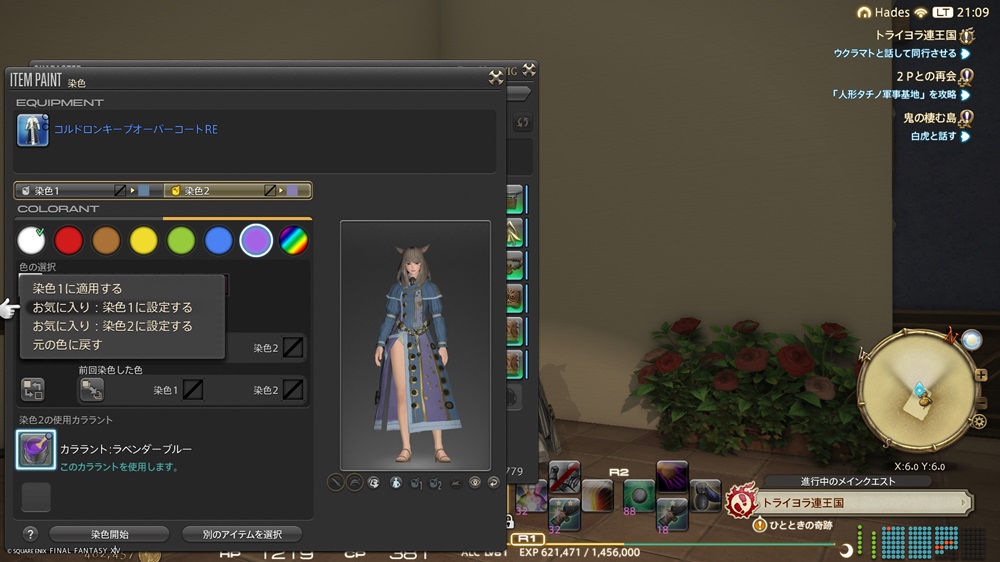Open the コルドロンキープオーバーコートRE item link
Image resolution: width=1000 pixels, height=562 pixels.
[x=136, y=129]
